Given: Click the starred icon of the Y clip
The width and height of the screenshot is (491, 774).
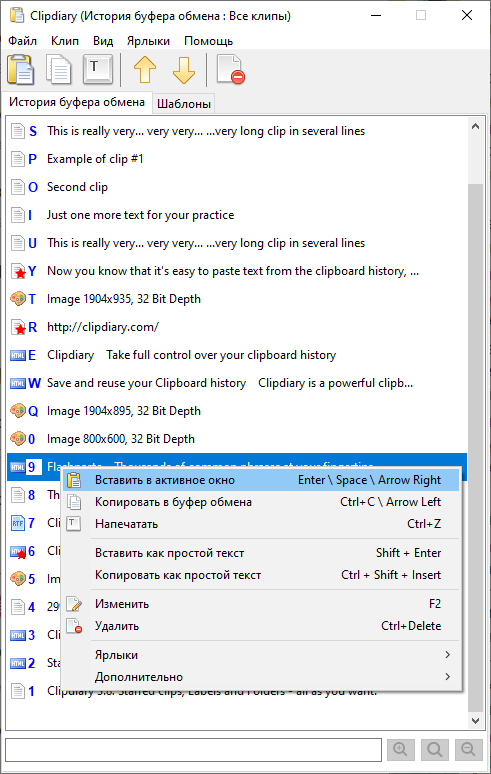Looking at the screenshot, I should click(18, 271).
